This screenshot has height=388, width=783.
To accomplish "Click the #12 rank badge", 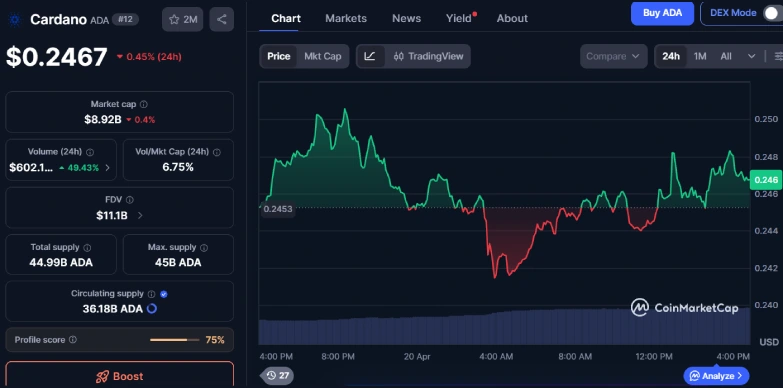I will [125, 19].
